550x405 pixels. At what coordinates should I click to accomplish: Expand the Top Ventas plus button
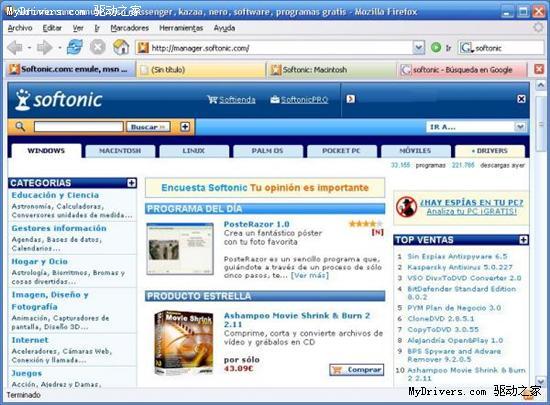coord(523,240)
